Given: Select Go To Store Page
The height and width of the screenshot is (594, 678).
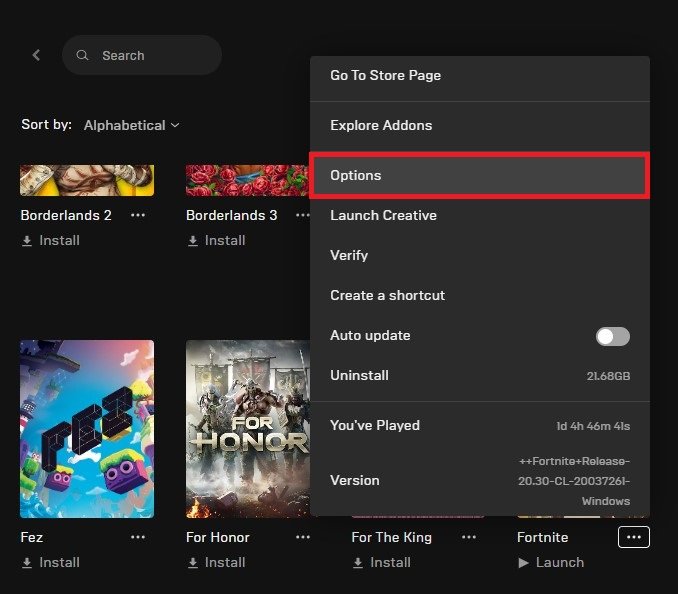Looking at the screenshot, I should coord(480,76).
